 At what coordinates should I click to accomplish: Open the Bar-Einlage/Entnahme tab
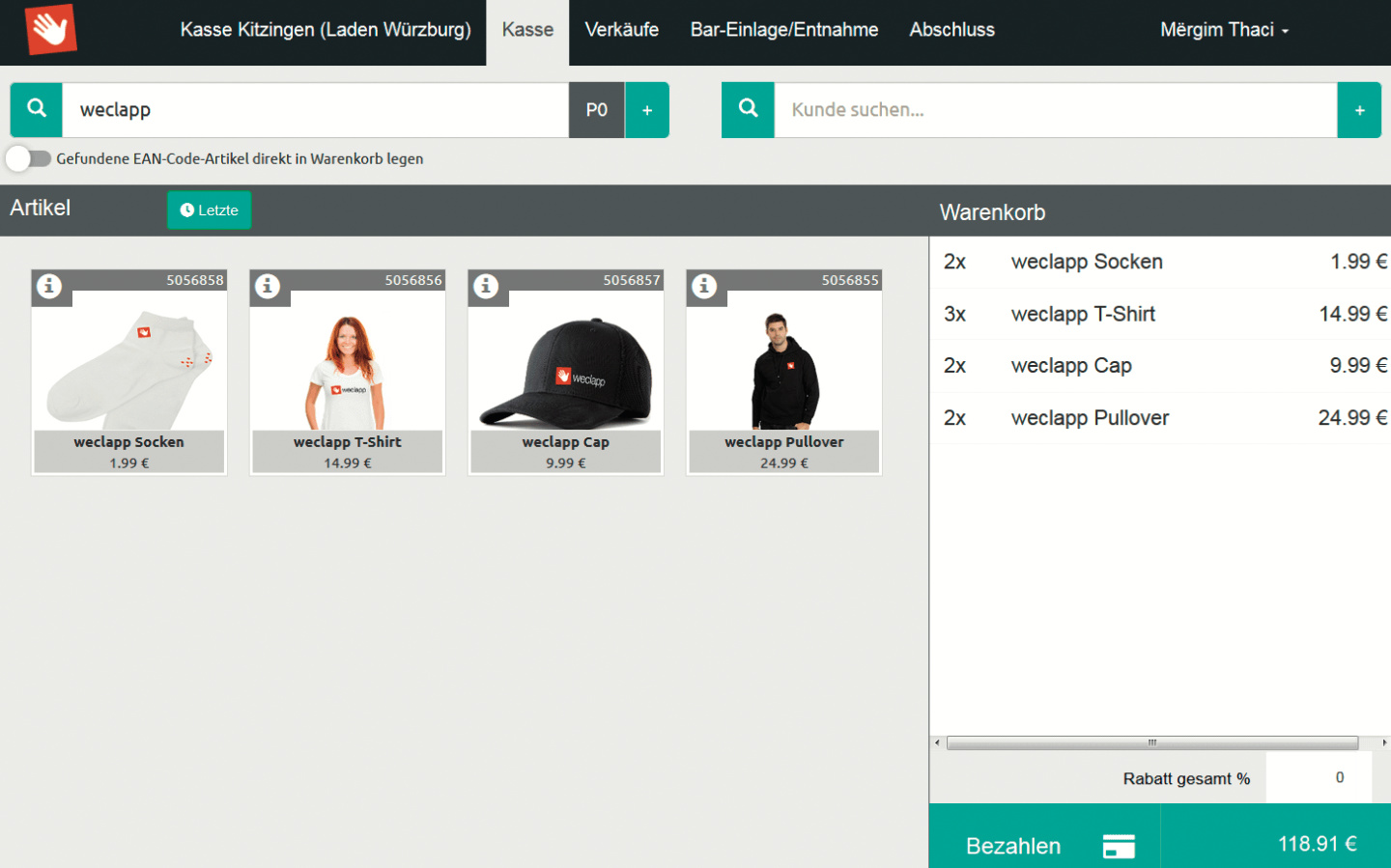(x=783, y=30)
